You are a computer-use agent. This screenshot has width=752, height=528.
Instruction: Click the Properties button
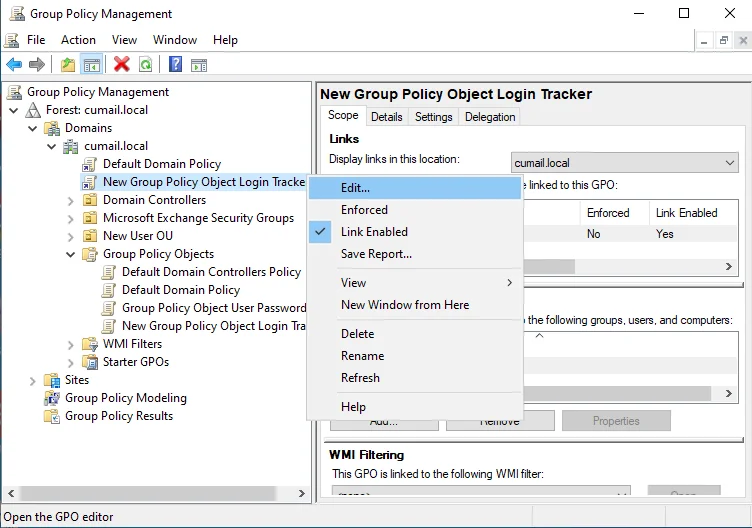[x=616, y=421]
